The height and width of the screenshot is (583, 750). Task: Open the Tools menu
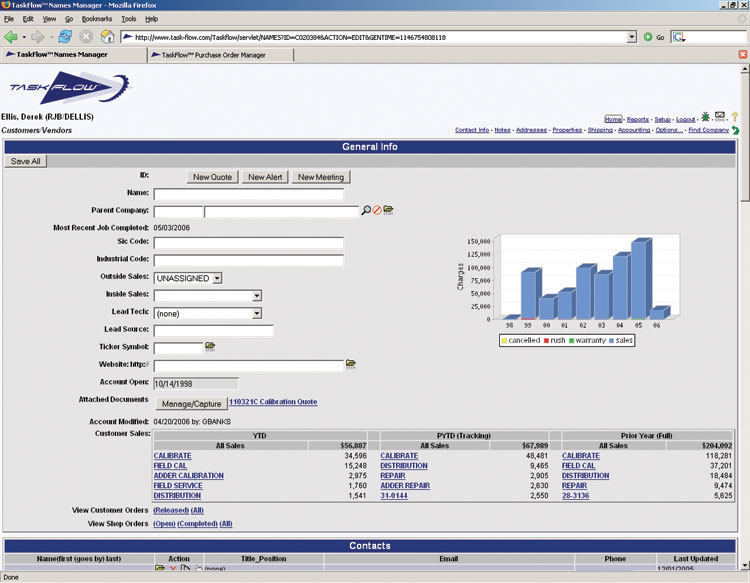point(129,19)
